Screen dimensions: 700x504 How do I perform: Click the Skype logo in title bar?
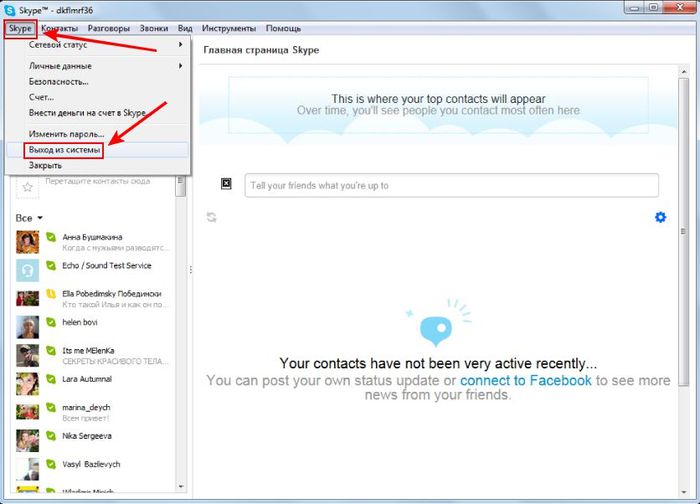pyautogui.click(x=9, y=10)
